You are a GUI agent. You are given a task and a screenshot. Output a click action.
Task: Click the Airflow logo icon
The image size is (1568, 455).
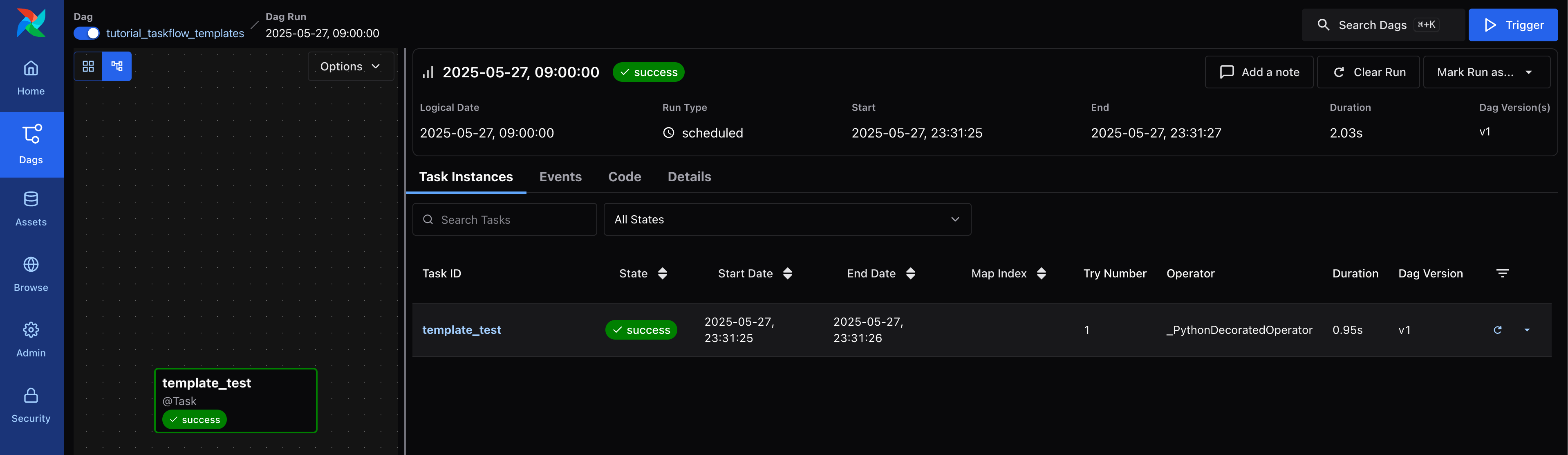[31, 23]
